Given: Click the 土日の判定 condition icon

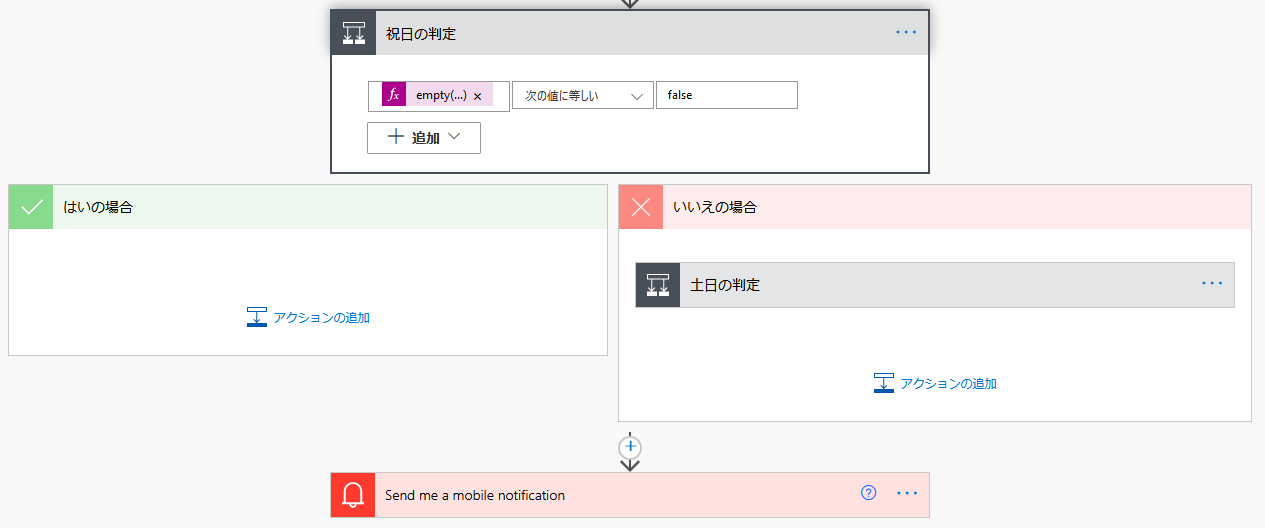Looking at the screenshot, I should click(658, 285).
